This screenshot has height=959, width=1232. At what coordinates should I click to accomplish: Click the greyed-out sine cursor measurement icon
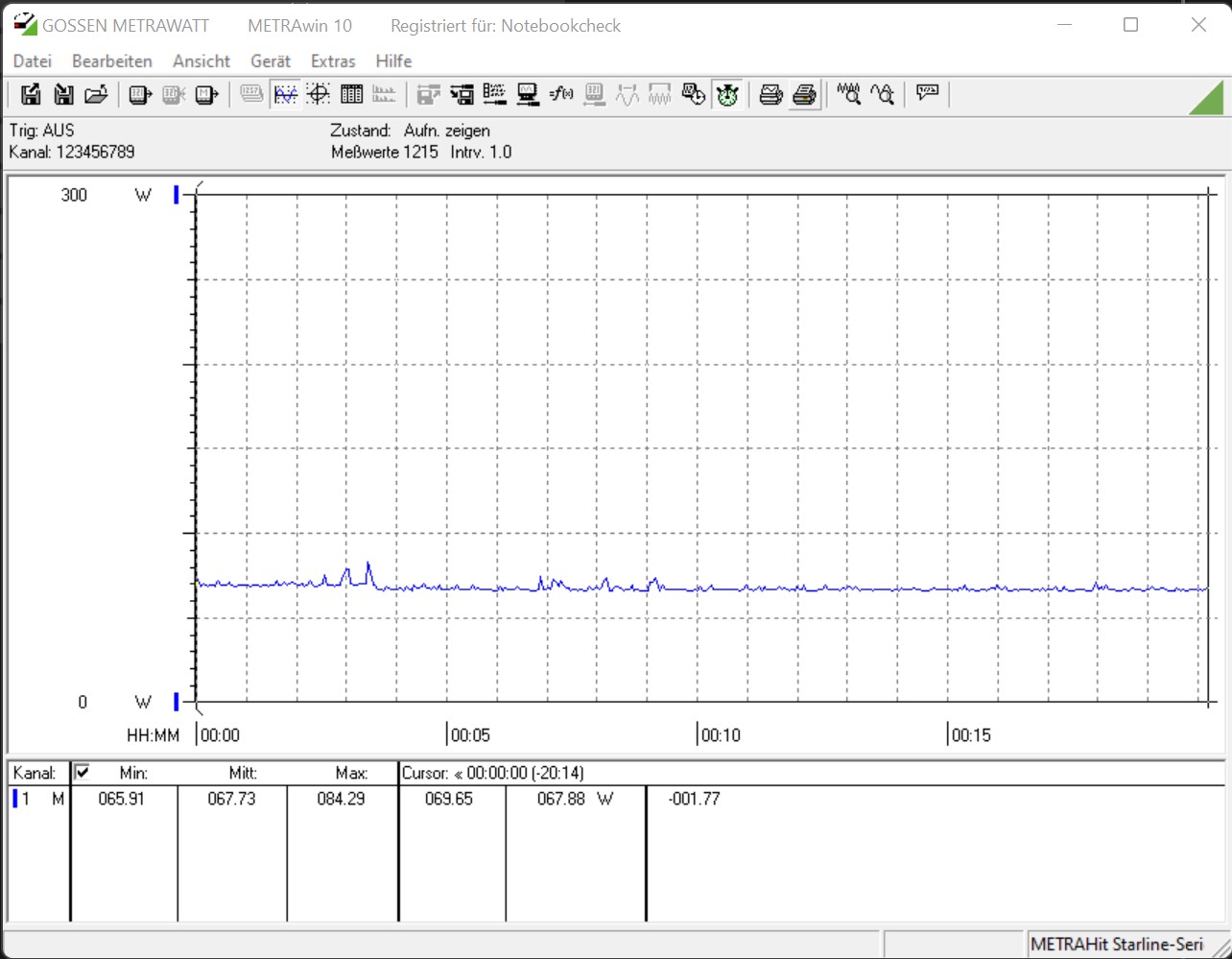(628, 94)
